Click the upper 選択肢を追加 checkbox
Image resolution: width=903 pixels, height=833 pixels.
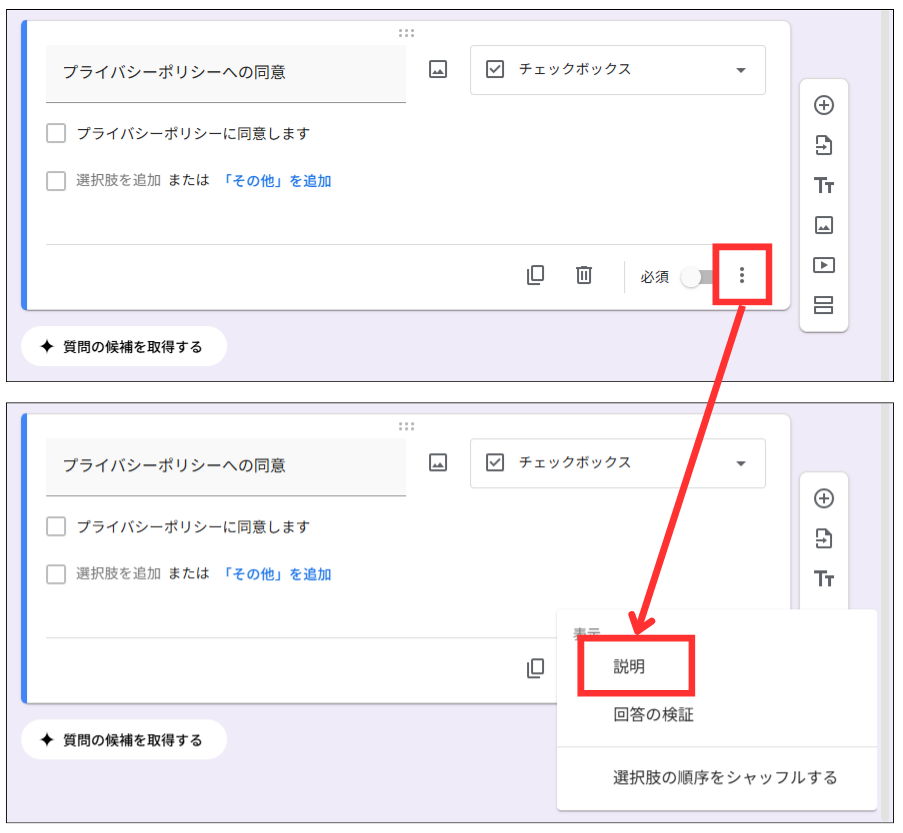tap(56, 180)
